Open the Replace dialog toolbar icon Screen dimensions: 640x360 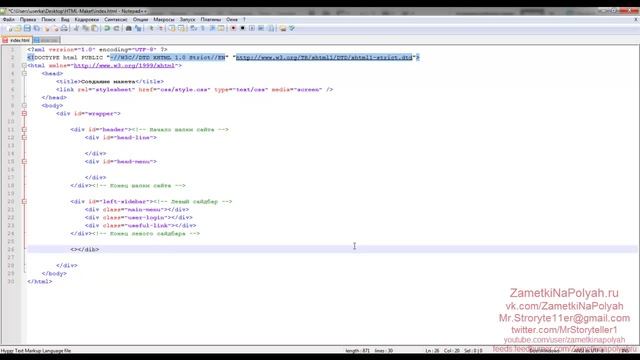click(x=138, y=29)
